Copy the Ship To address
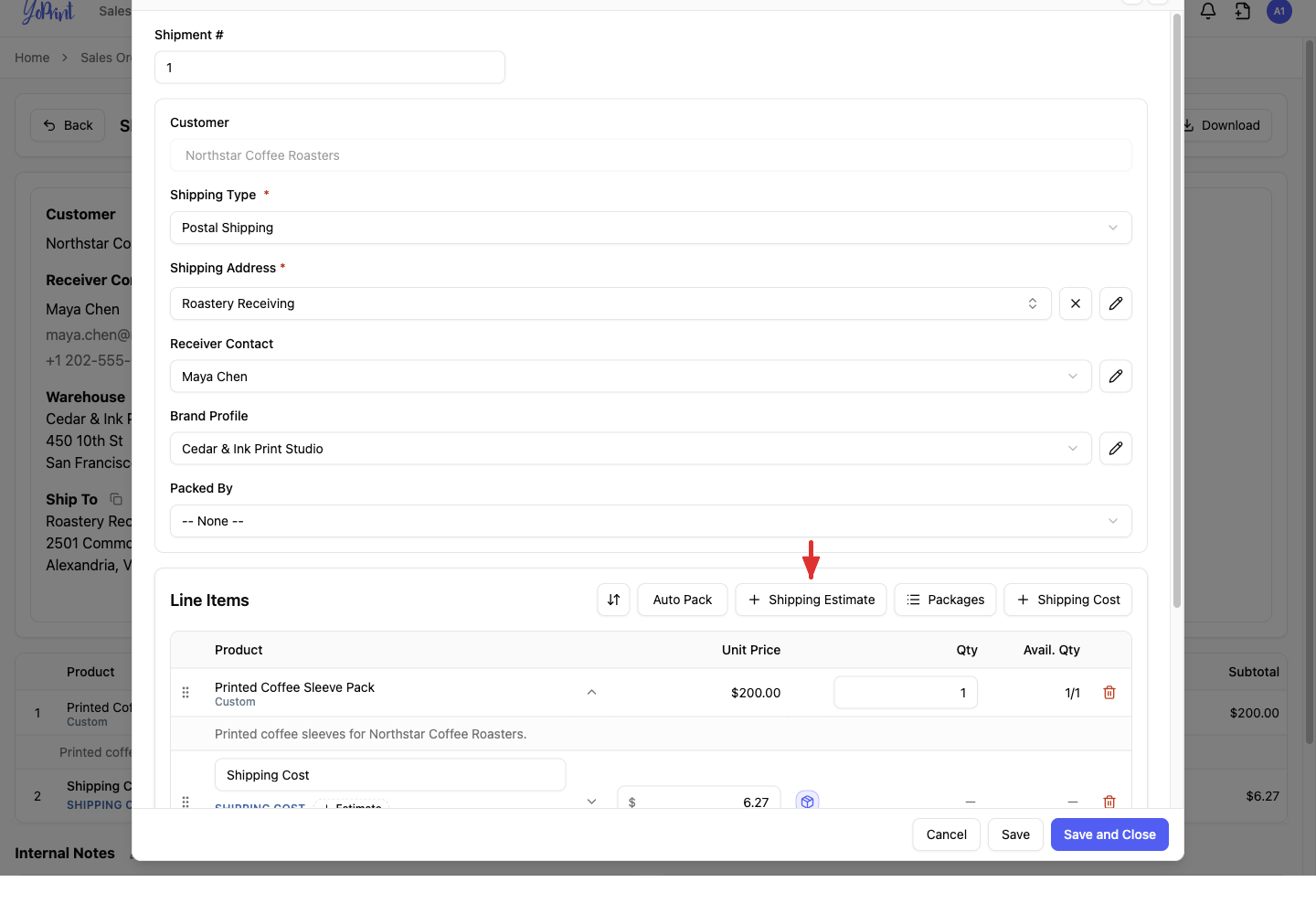 [x=116, y=499]
